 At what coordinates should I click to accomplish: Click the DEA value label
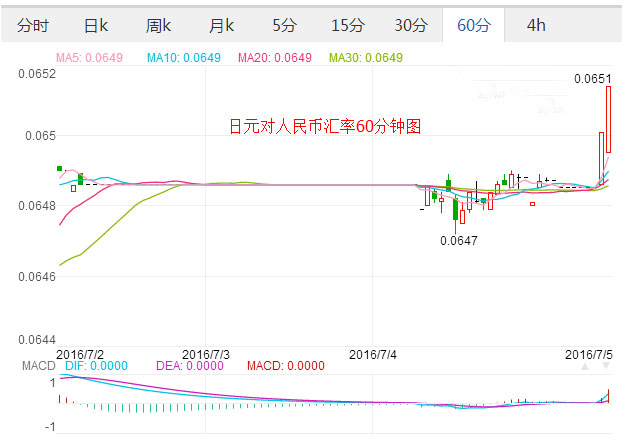click(190, 366)
